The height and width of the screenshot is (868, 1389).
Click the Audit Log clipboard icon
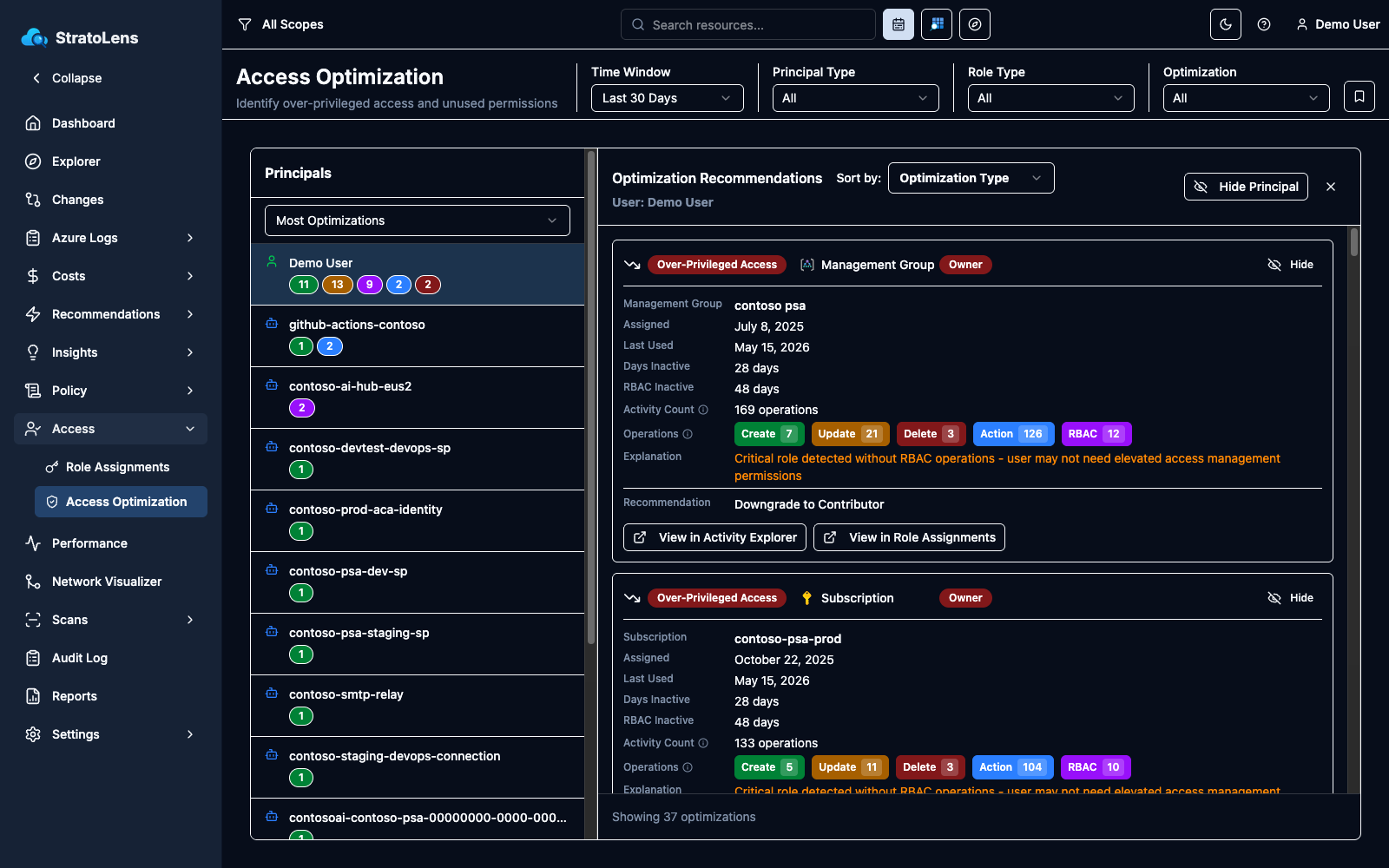33,658
